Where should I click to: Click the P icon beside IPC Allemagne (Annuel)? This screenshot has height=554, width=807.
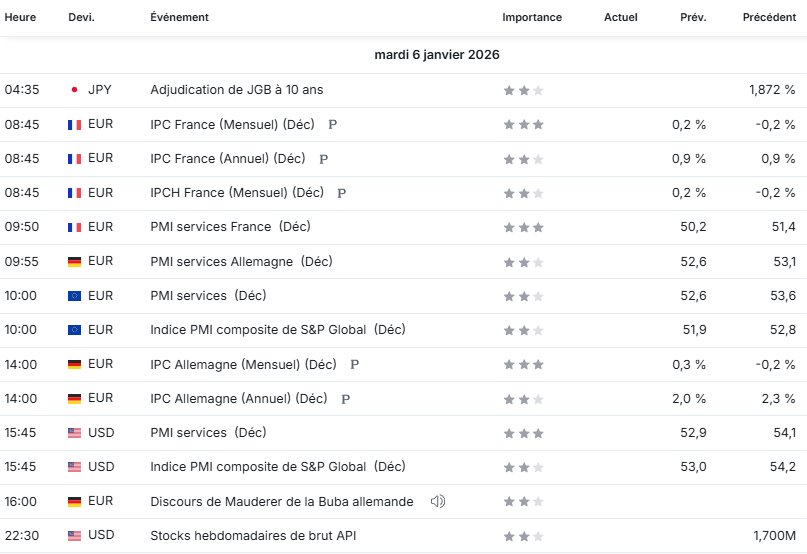[345, 399]
